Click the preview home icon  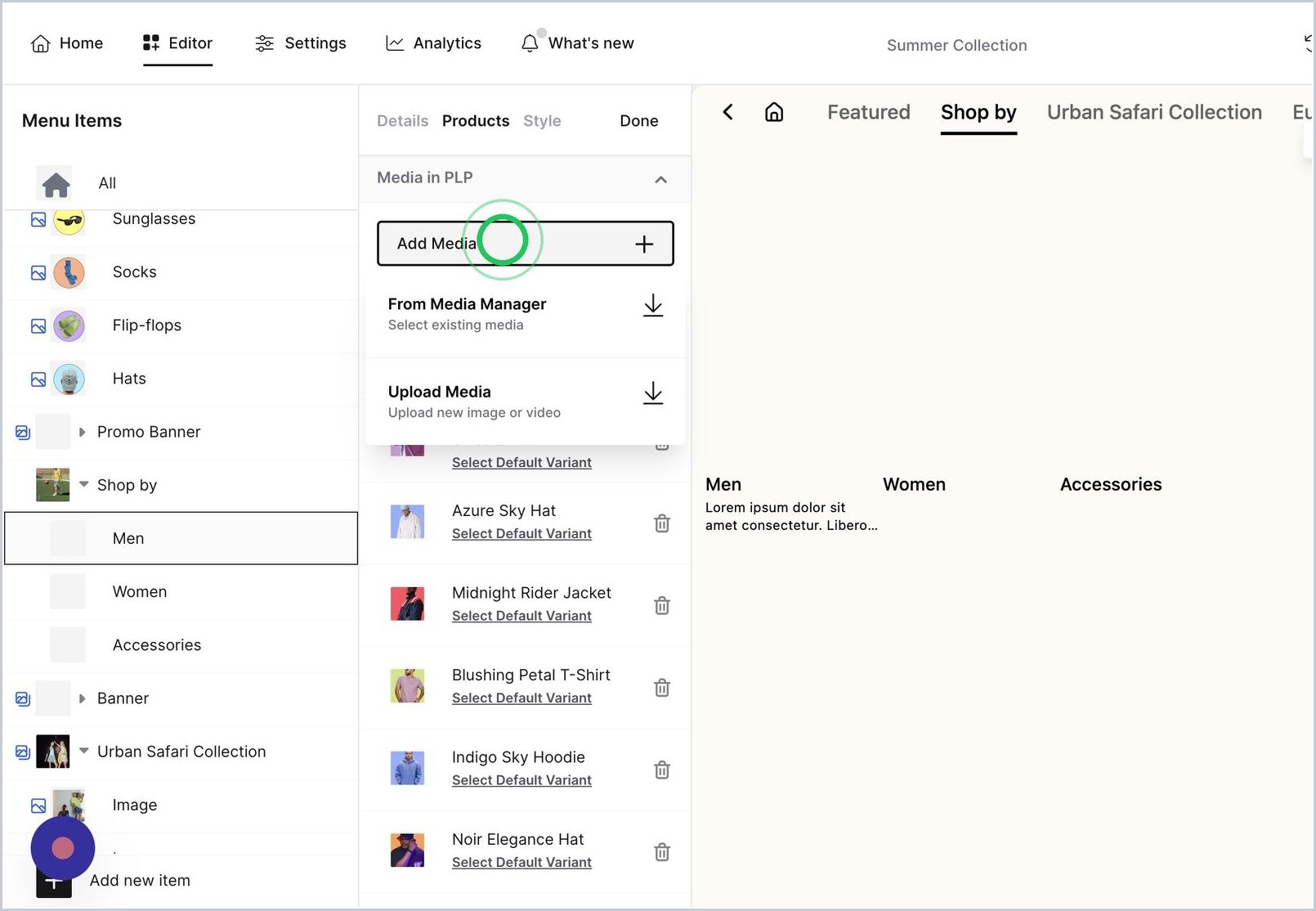coord(773,112)
